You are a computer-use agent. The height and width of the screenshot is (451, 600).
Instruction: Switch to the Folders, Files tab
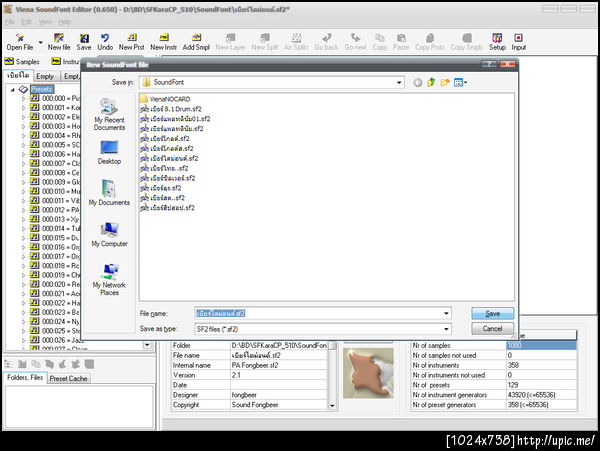[x=25, y=378]
